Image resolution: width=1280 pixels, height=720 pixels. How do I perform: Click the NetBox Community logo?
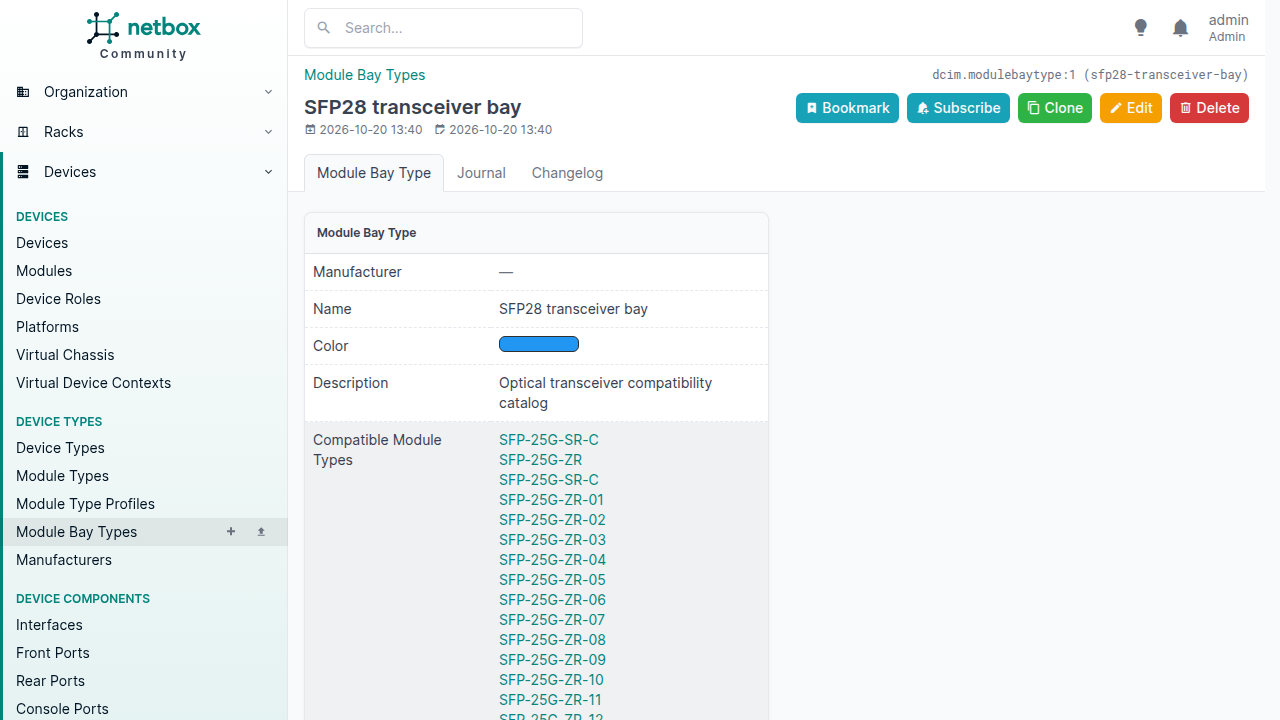coord(143,36)
